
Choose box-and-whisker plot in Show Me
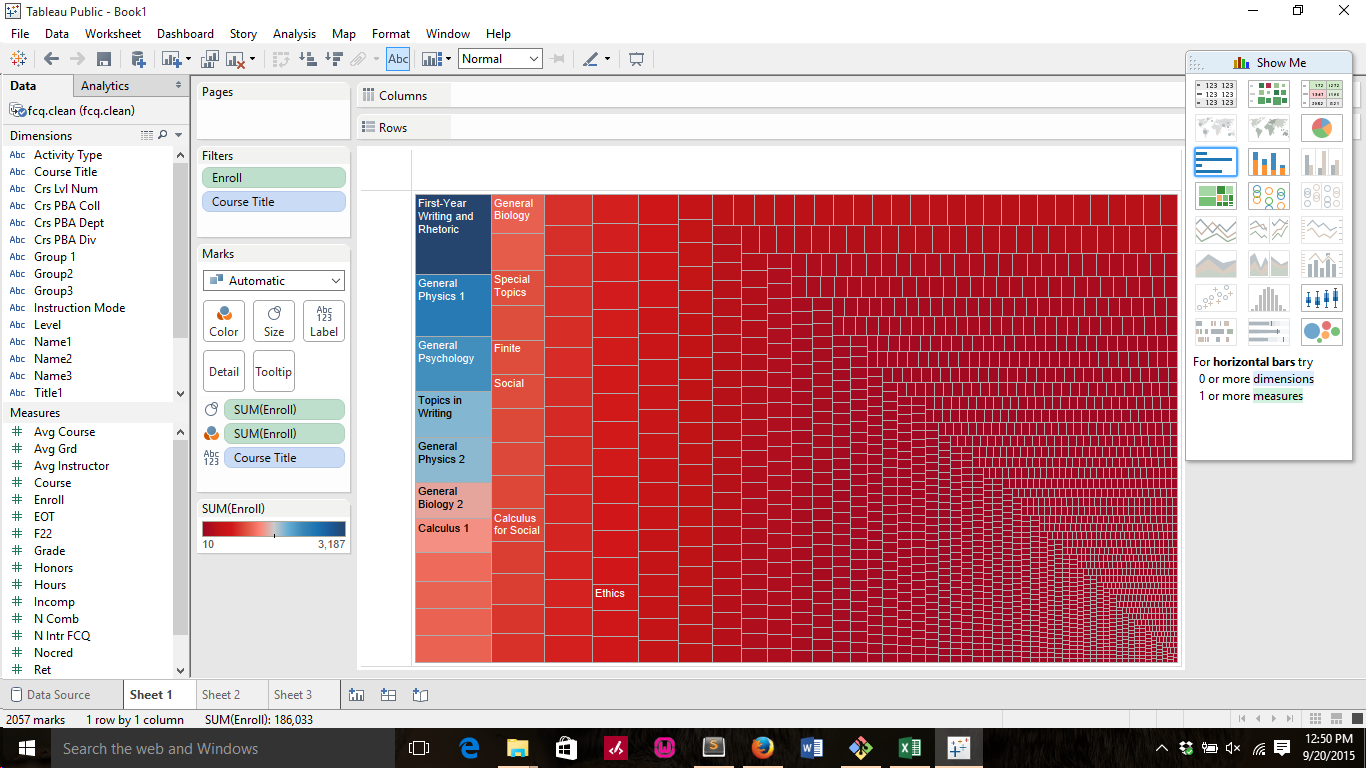click(x=1322, y=298)
